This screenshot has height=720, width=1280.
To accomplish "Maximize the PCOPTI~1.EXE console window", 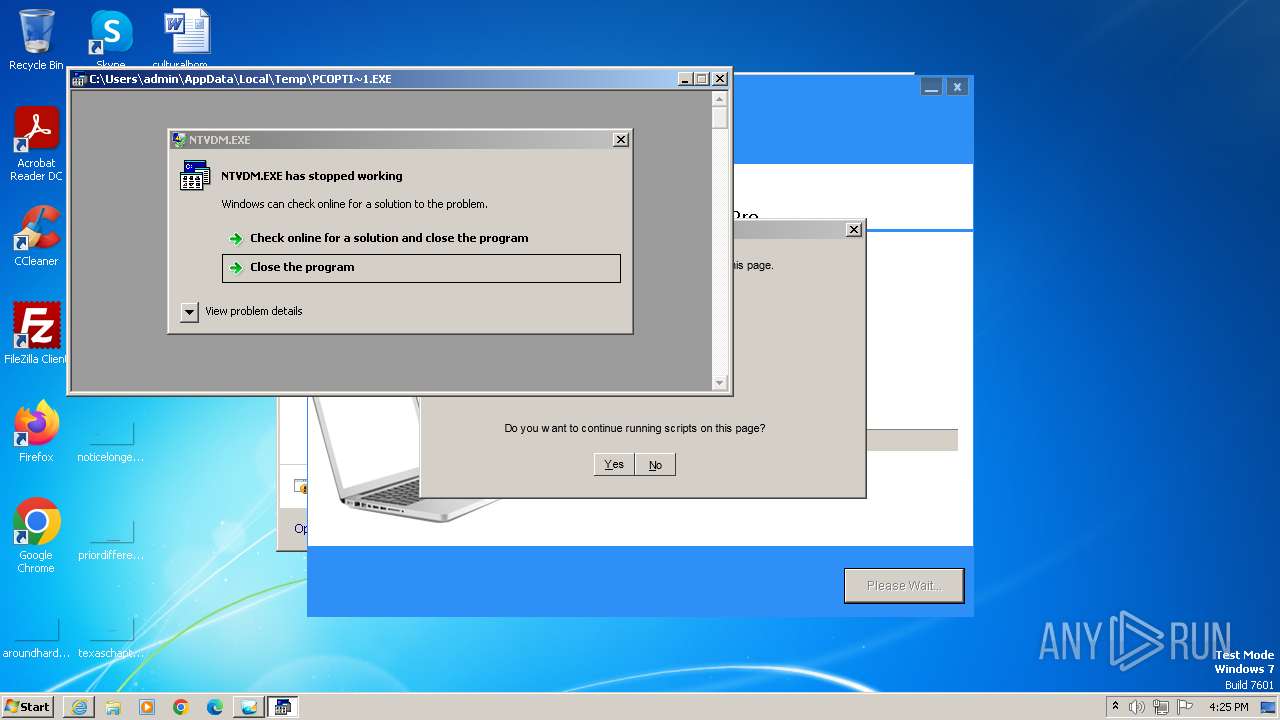I will (x=701, y=79).
